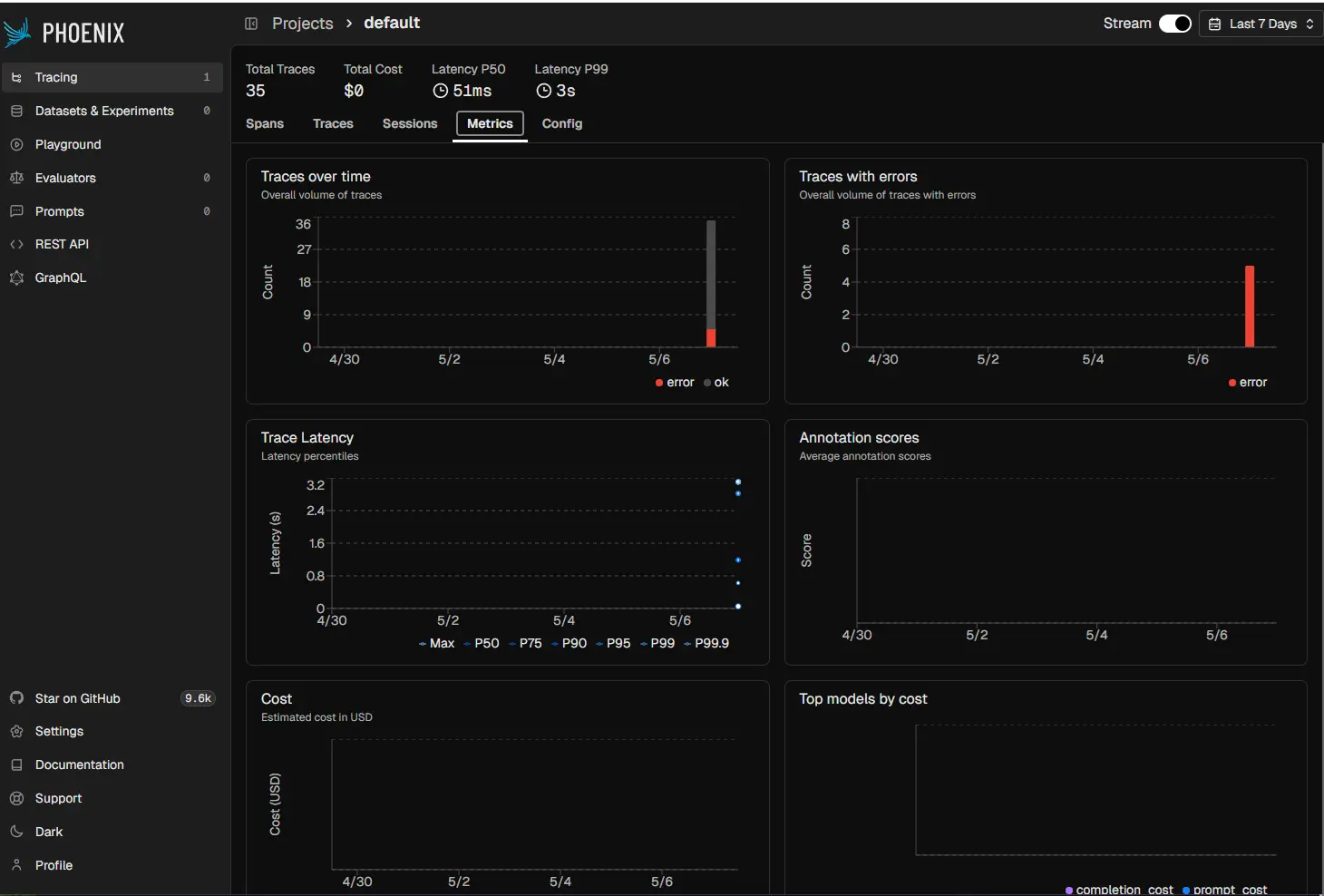Toggle the Stream switch off
This screenshot has height=896, width=1324.
click(1175, 24)
